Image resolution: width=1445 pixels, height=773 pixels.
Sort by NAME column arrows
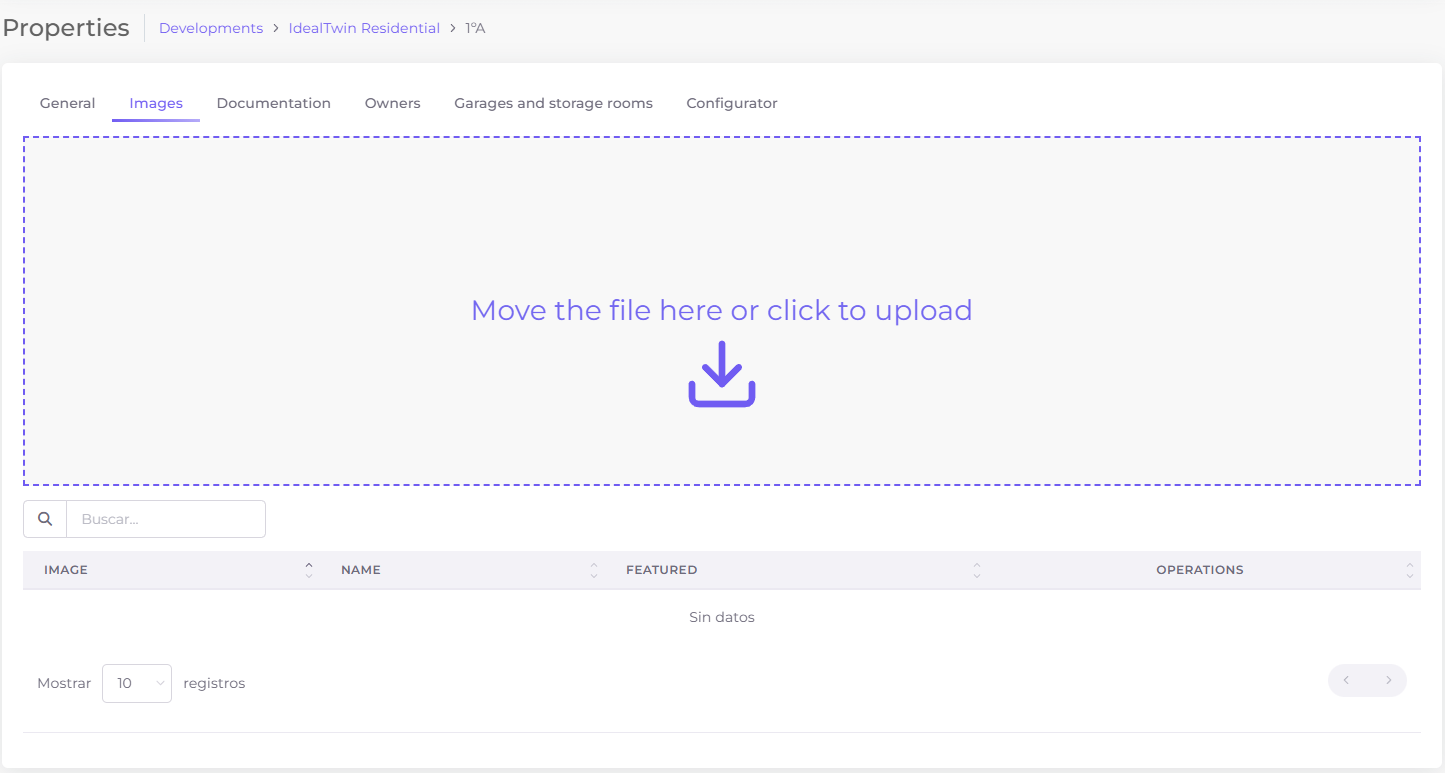[x=594, y=570]
